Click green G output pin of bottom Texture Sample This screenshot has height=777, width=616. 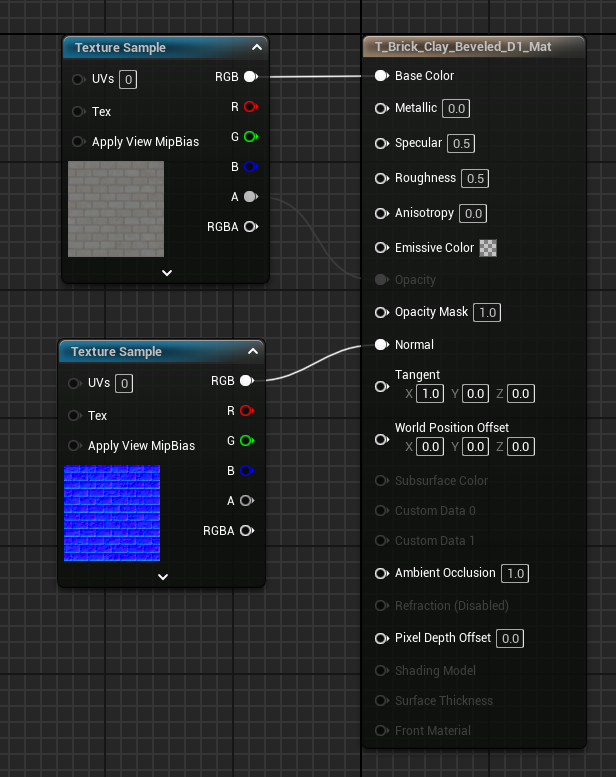coord(247,441)
